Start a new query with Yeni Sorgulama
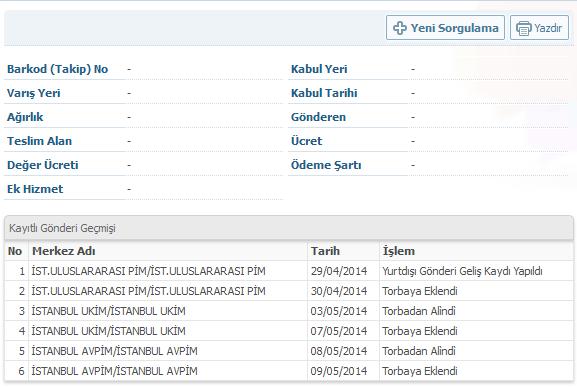577x388 pixels. (x=445, y=28)
